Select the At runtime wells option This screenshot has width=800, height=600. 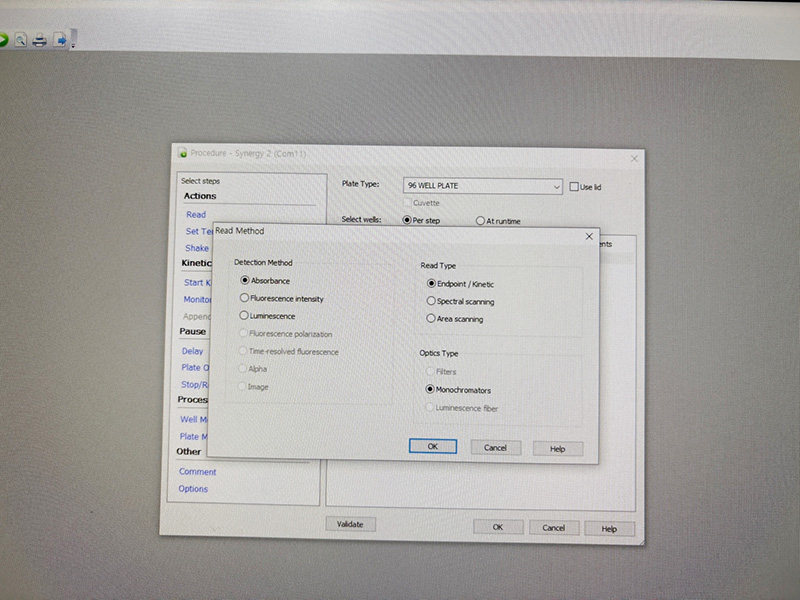481,221
